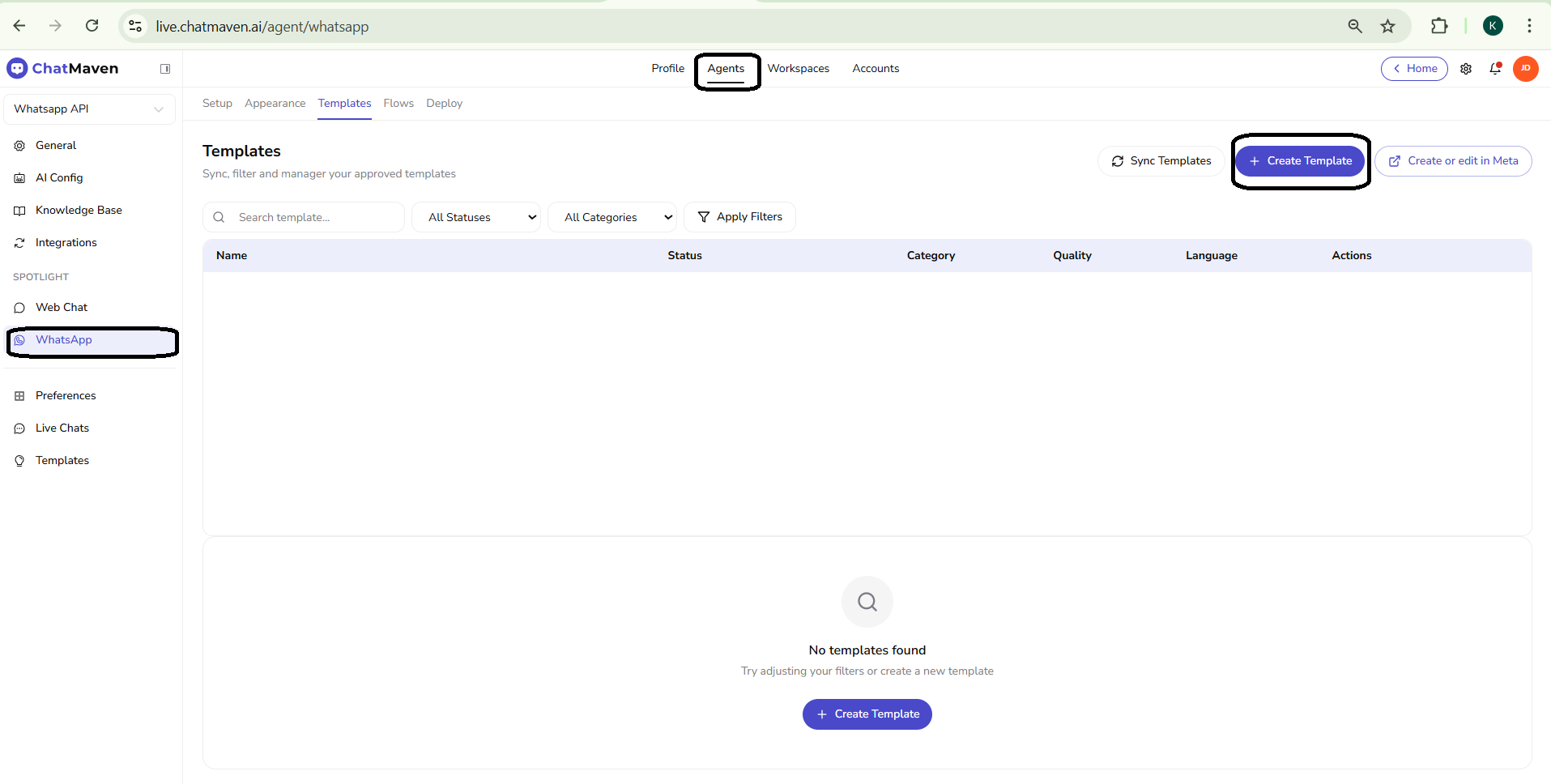1551x784 pixels.
Task: Collapse the sidebar using panel toggle icon
Action: point(165,69)
